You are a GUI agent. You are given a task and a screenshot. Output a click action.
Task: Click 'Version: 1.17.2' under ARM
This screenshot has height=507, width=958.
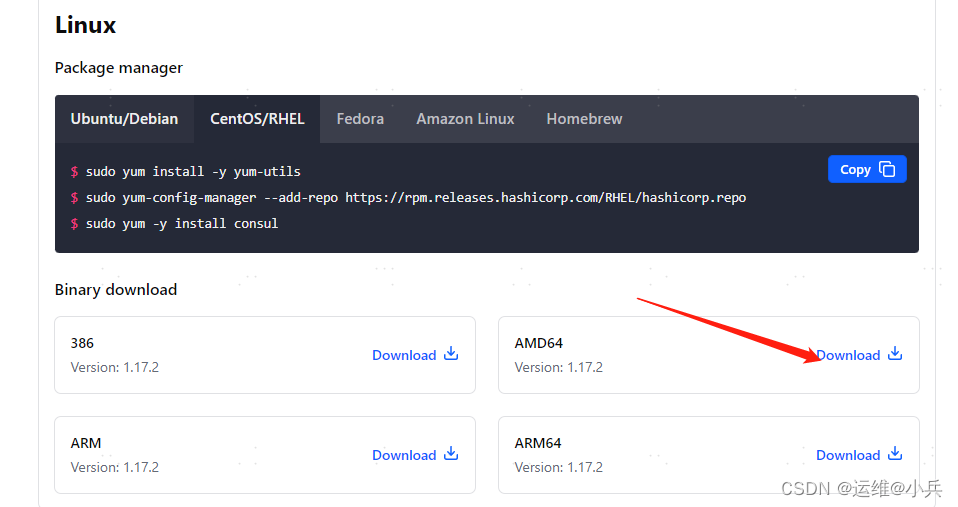(x=115, y=467)
